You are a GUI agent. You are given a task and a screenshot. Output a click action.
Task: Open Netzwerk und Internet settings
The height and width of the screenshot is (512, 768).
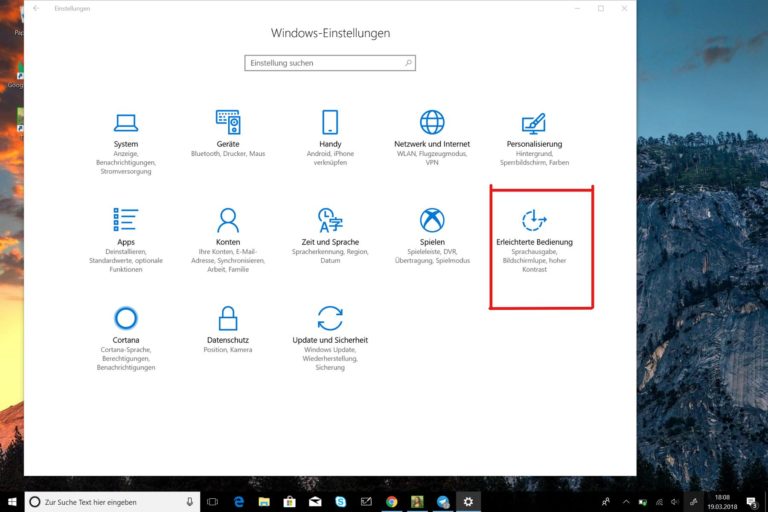[432, 138]
